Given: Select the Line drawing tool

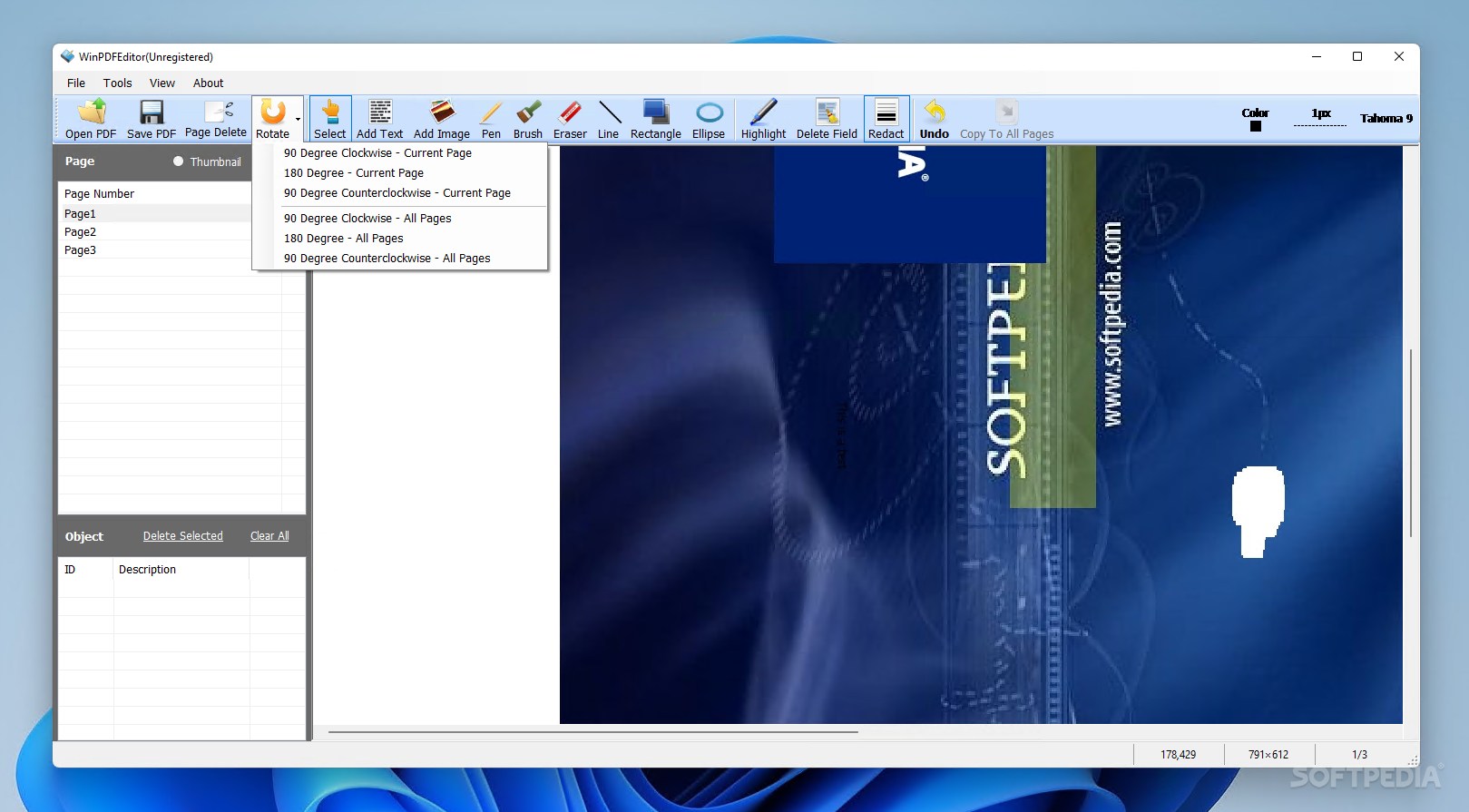Looking at the screenshot, I should (x=609, y=119).
